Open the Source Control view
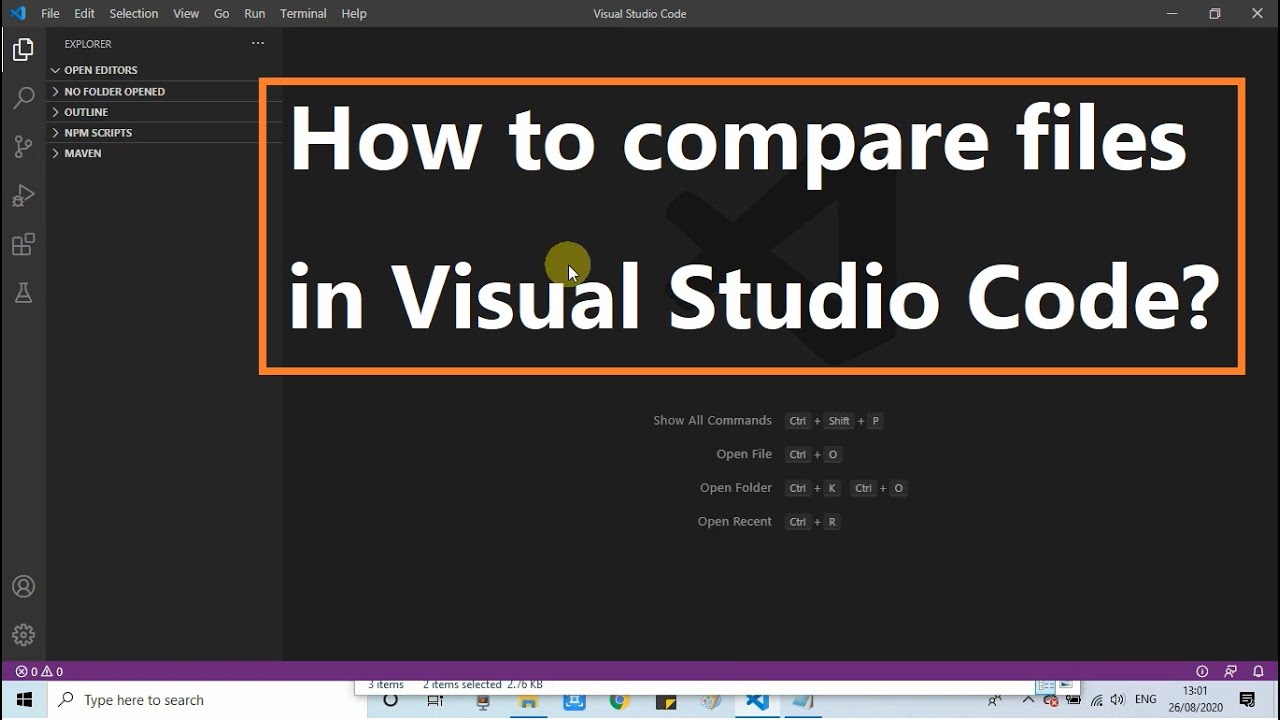This screenshot has width=1280, height=720. pyautogui.click(x=23, y=147)
